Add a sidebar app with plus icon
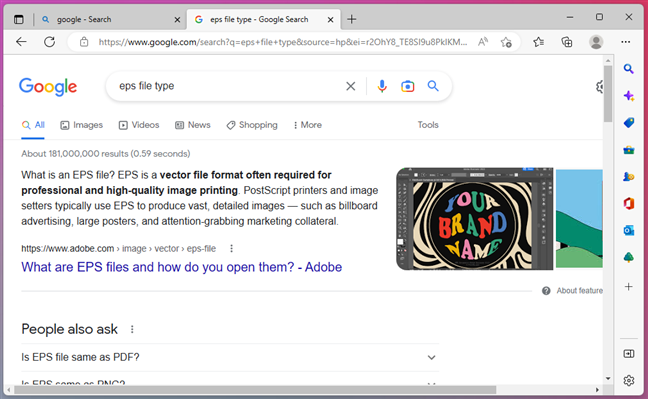Image resolution: width=648 pixels, height=399 pixels. (629, 287)
